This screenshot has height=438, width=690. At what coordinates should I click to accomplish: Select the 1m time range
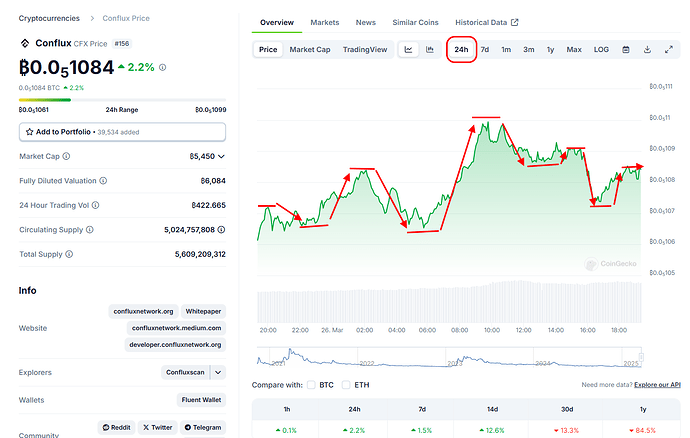click(506, 50)
